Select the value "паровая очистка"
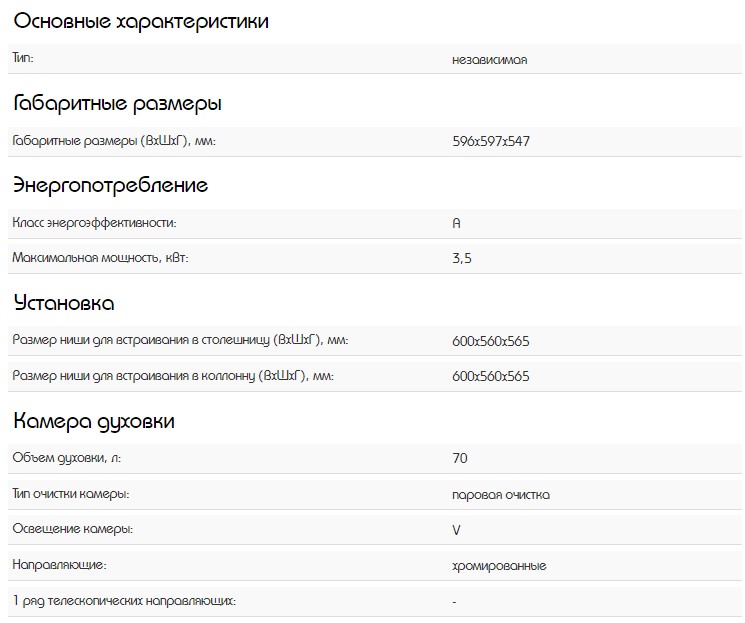The width and height of the screenshot is (745, 623). point(500,494)
